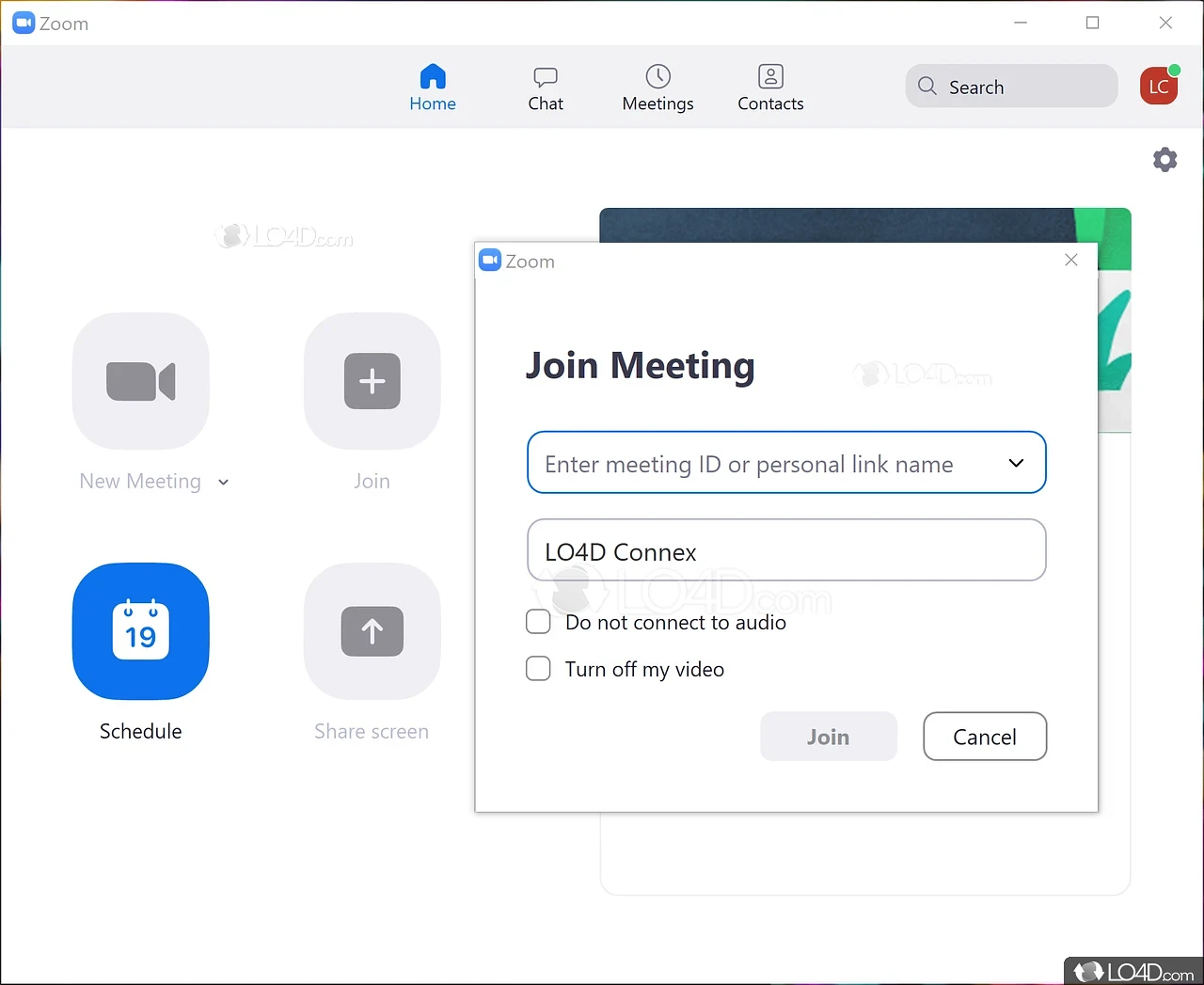This screenshot has width=1204, height=985.
Task: Open the Home tab
Action: click(433, 88)
